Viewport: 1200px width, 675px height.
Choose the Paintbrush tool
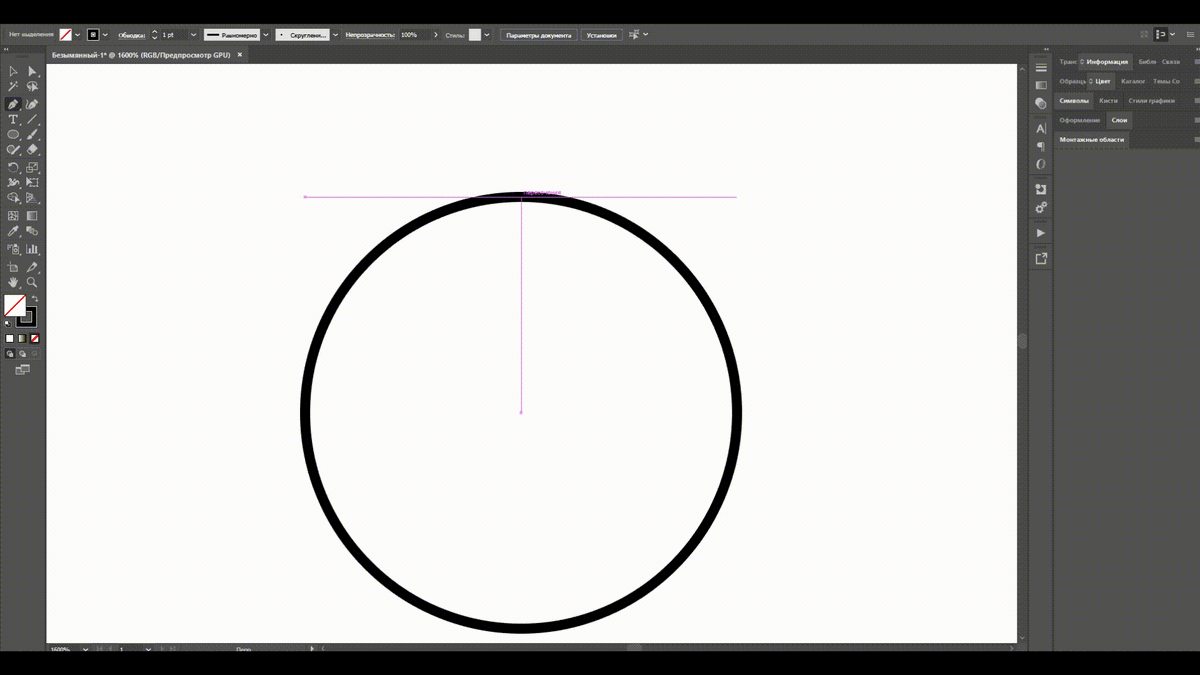(32, 134)
